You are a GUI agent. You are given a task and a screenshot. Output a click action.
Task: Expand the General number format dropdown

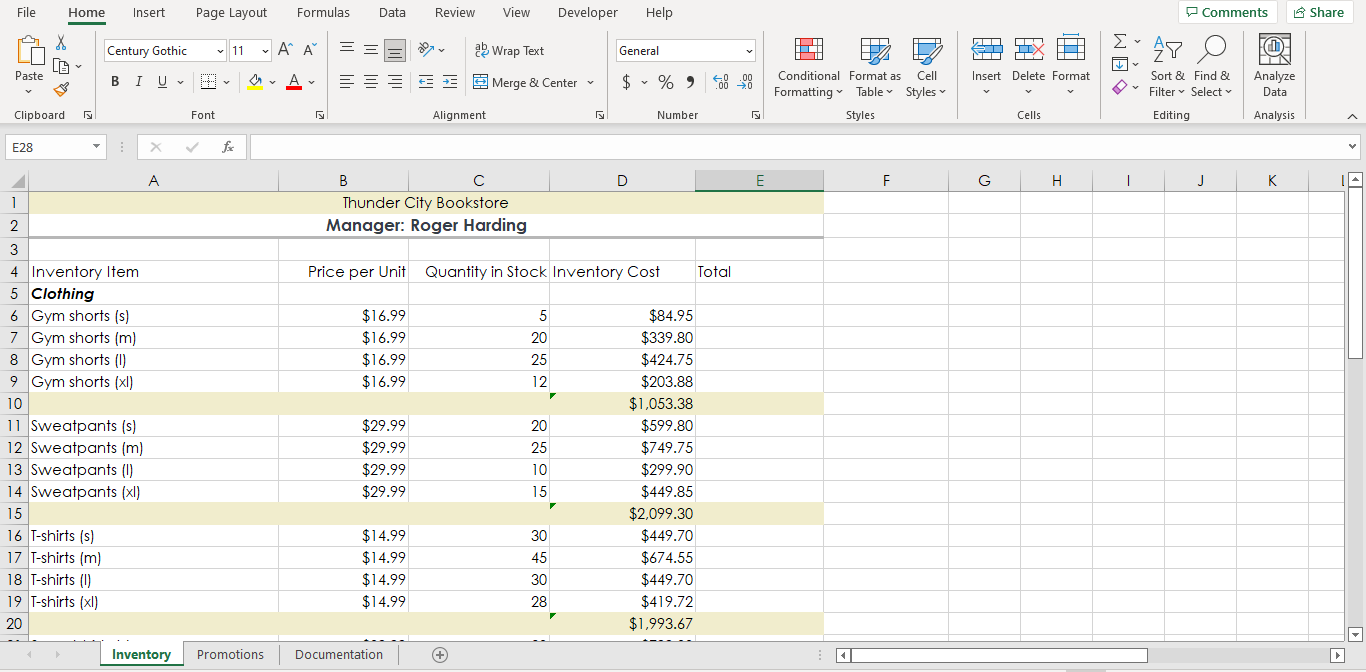pyautogui.click(x=749, y=51)
